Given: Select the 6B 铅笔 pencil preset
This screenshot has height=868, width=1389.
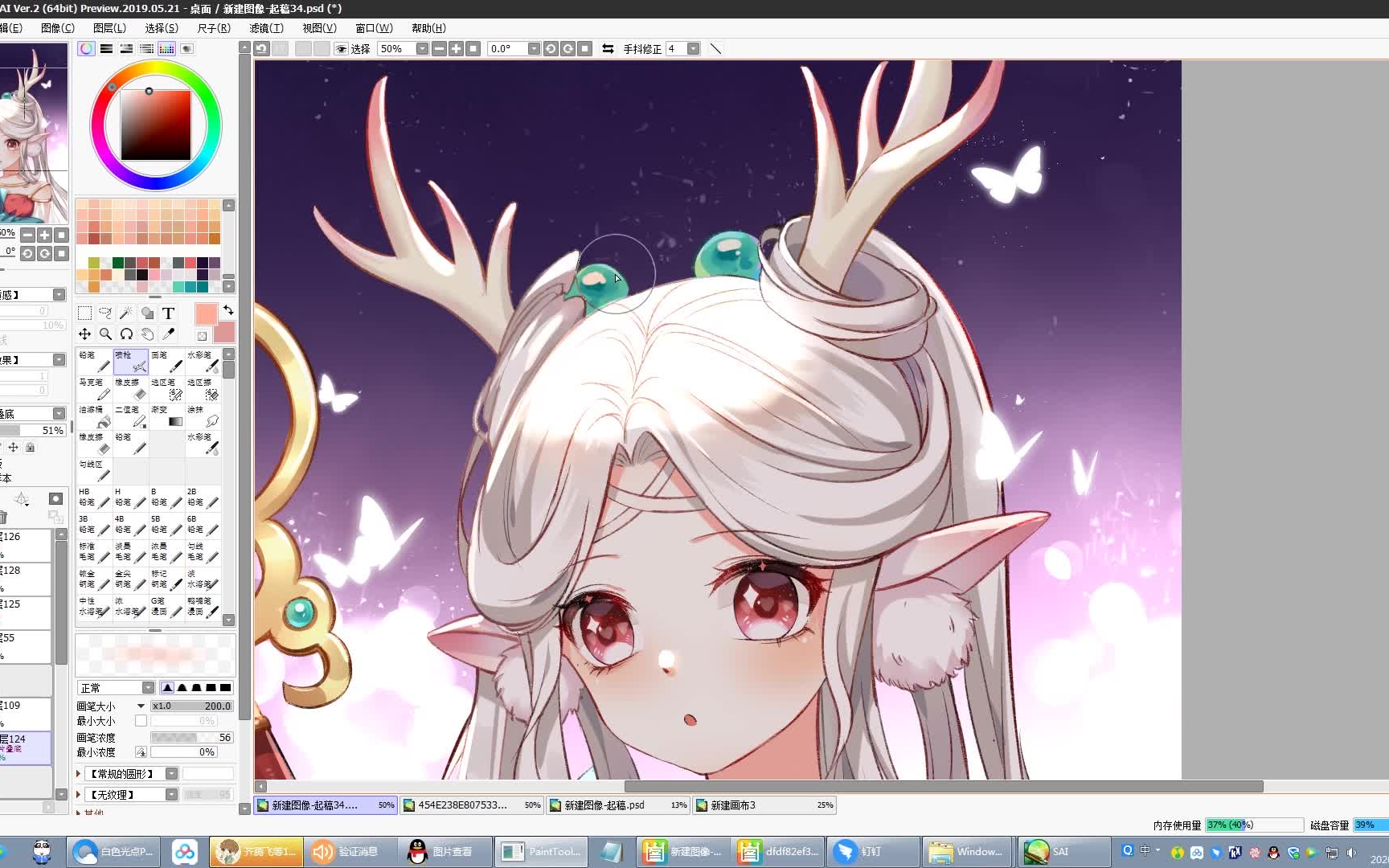Looking at the screenshot, I should coord(203,526).
